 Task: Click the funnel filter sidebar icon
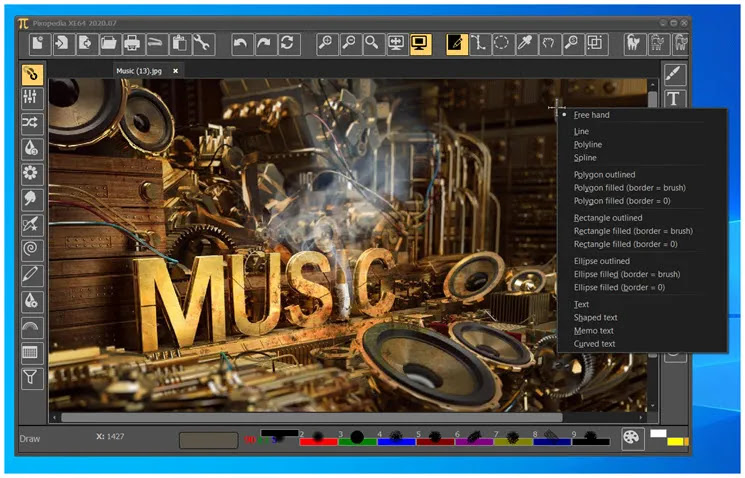click(x=32, y=378)
